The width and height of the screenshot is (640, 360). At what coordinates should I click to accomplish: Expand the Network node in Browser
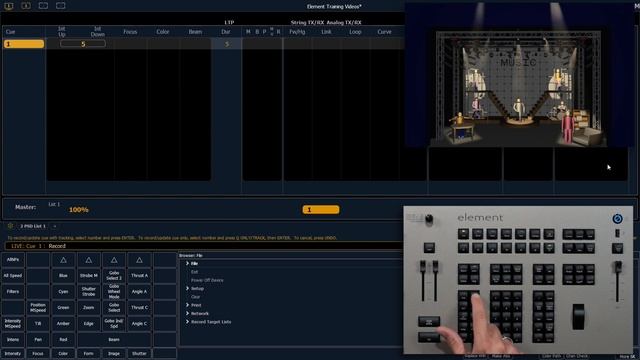pyautogui.click(x=187, y=313)
